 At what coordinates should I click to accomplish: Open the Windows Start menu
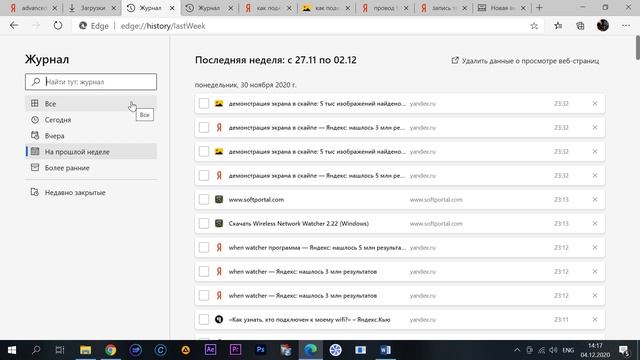(12, 350)
